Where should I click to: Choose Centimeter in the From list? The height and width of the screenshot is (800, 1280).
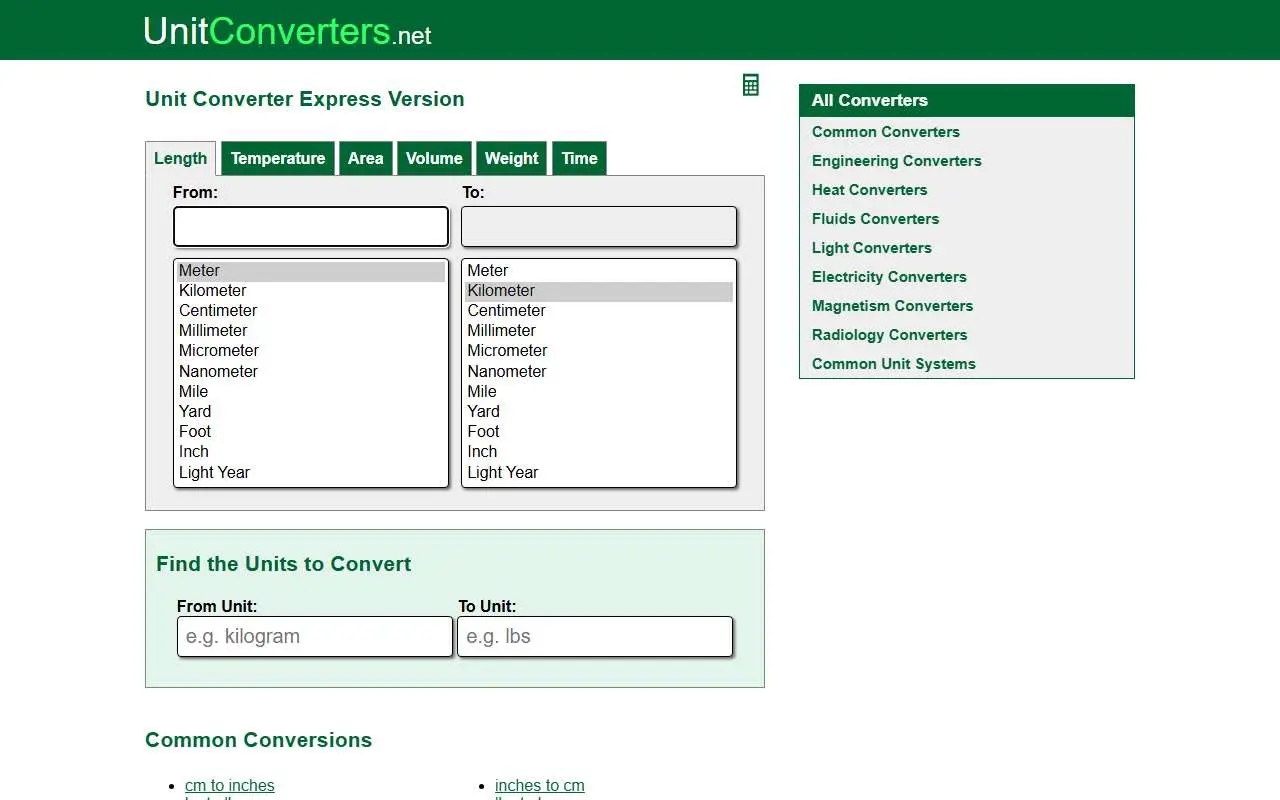tap(311, 311)
